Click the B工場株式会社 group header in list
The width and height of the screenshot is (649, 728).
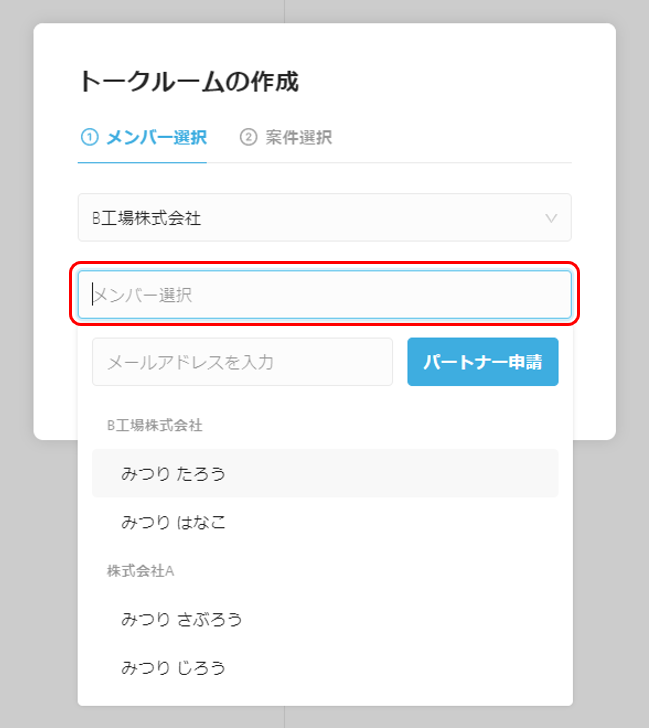point(155,425)
